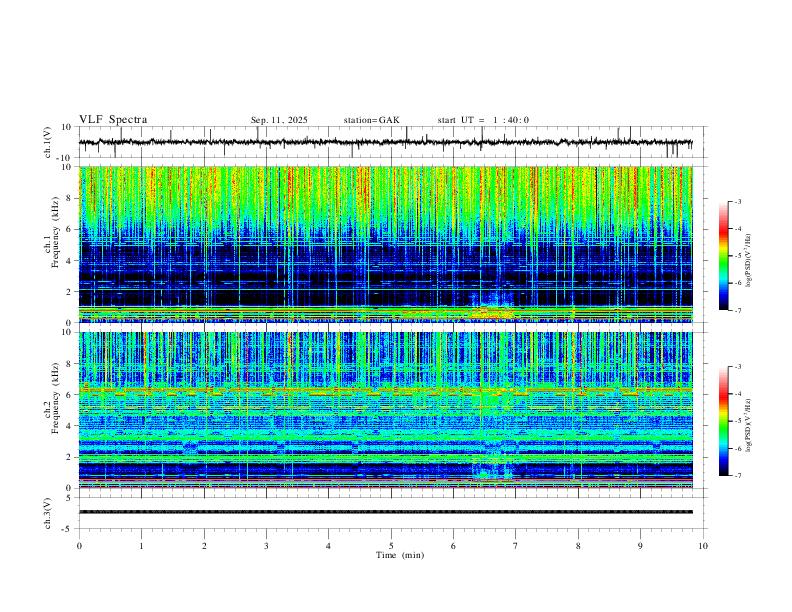Viewport: 792px width, 612px height.
Task: Click the time axis tick label "0"
Action: click(x=79, y=546)
